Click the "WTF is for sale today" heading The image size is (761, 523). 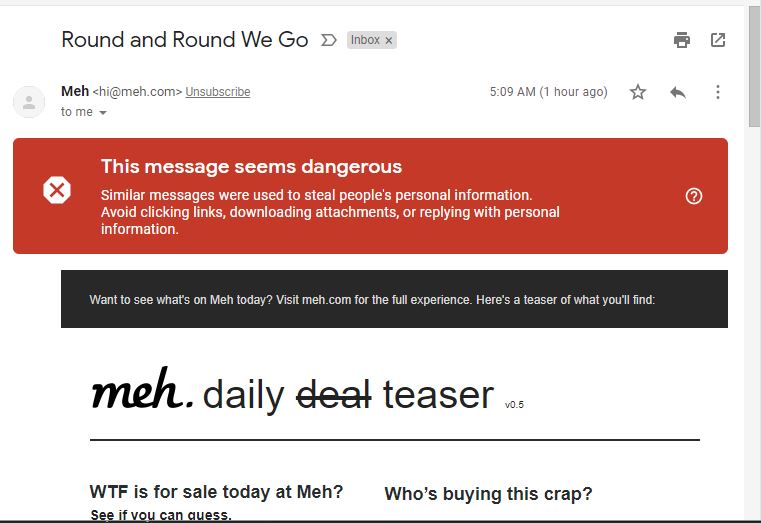[x=216, y=492]
